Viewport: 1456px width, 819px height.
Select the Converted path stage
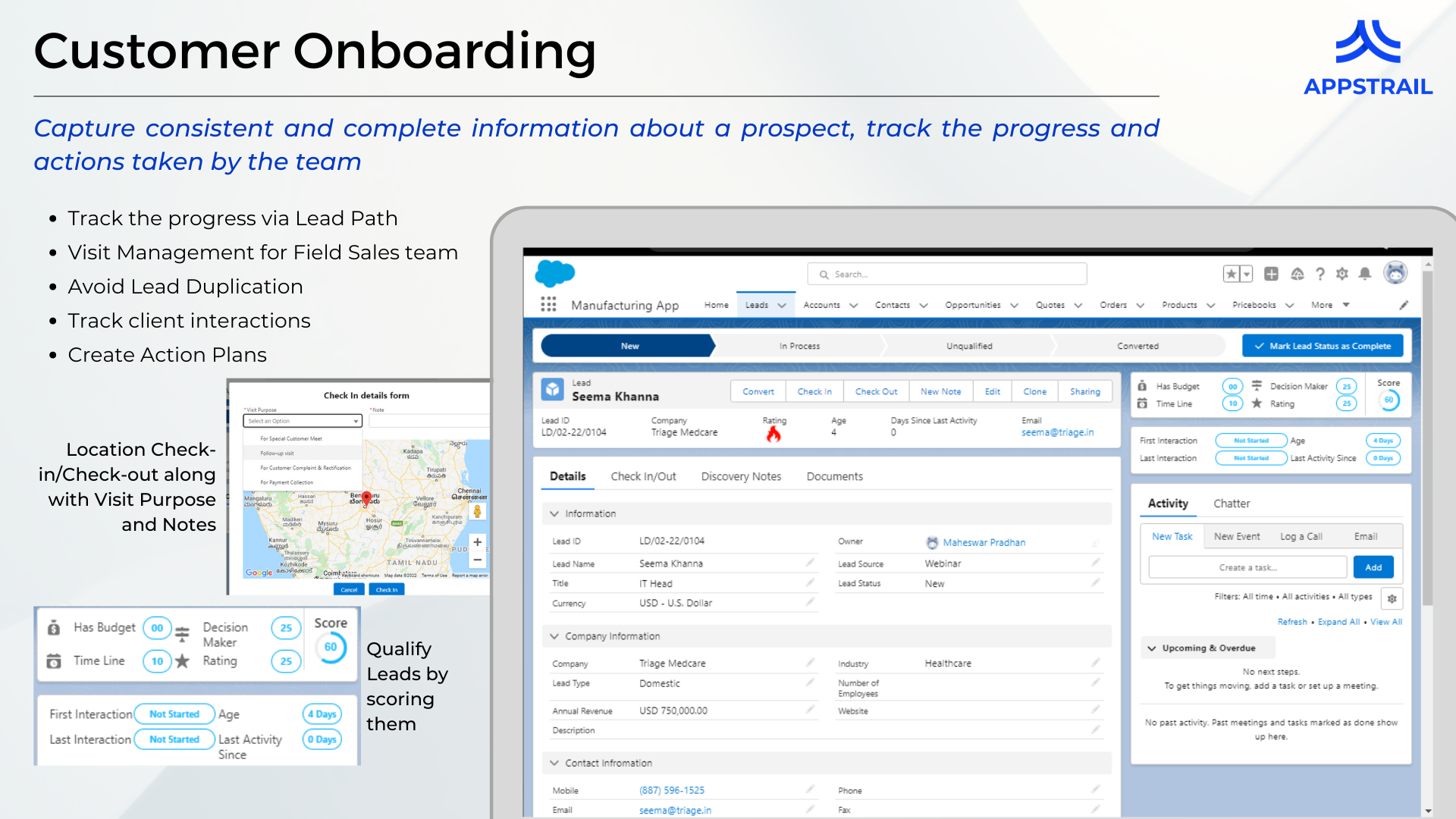click(1137, 346)
